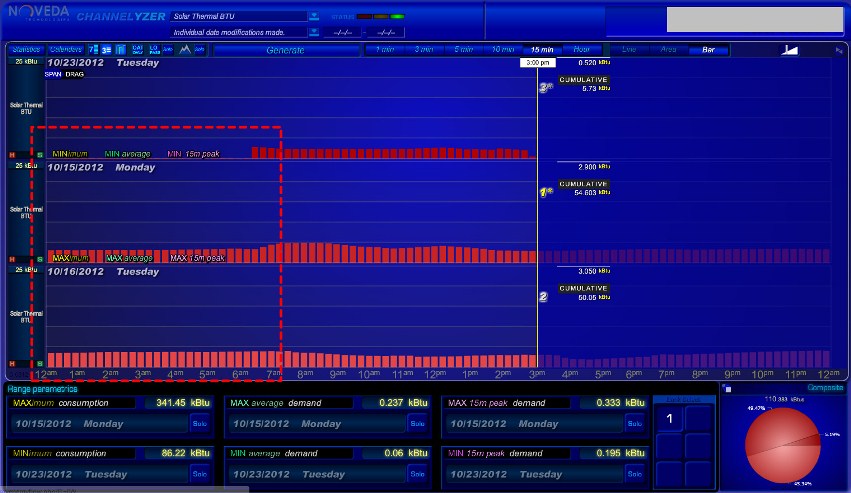Click the 341.45 kBtu consumption value

point(183,403)
